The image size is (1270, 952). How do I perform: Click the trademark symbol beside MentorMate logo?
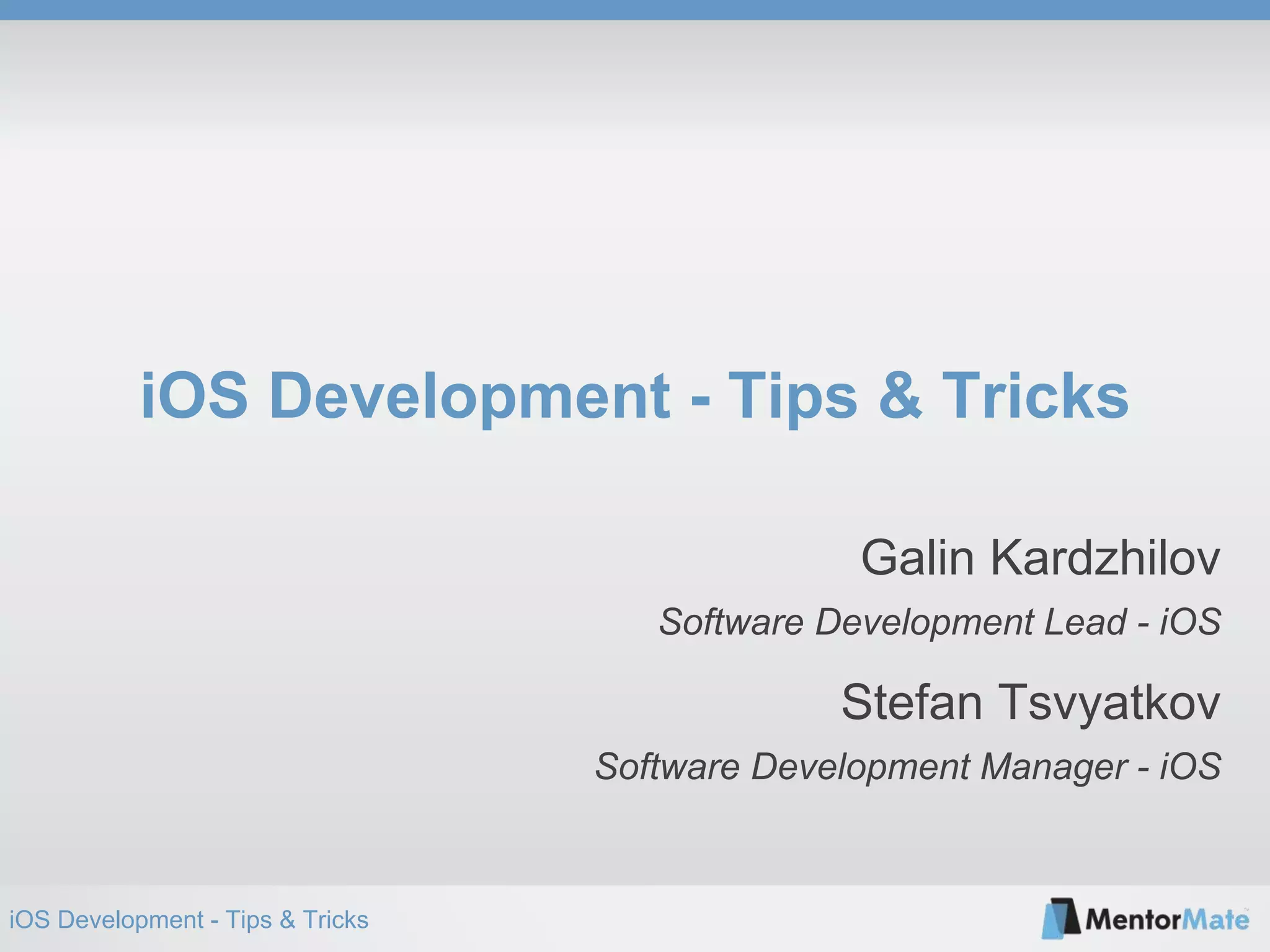coord(1246,910)
